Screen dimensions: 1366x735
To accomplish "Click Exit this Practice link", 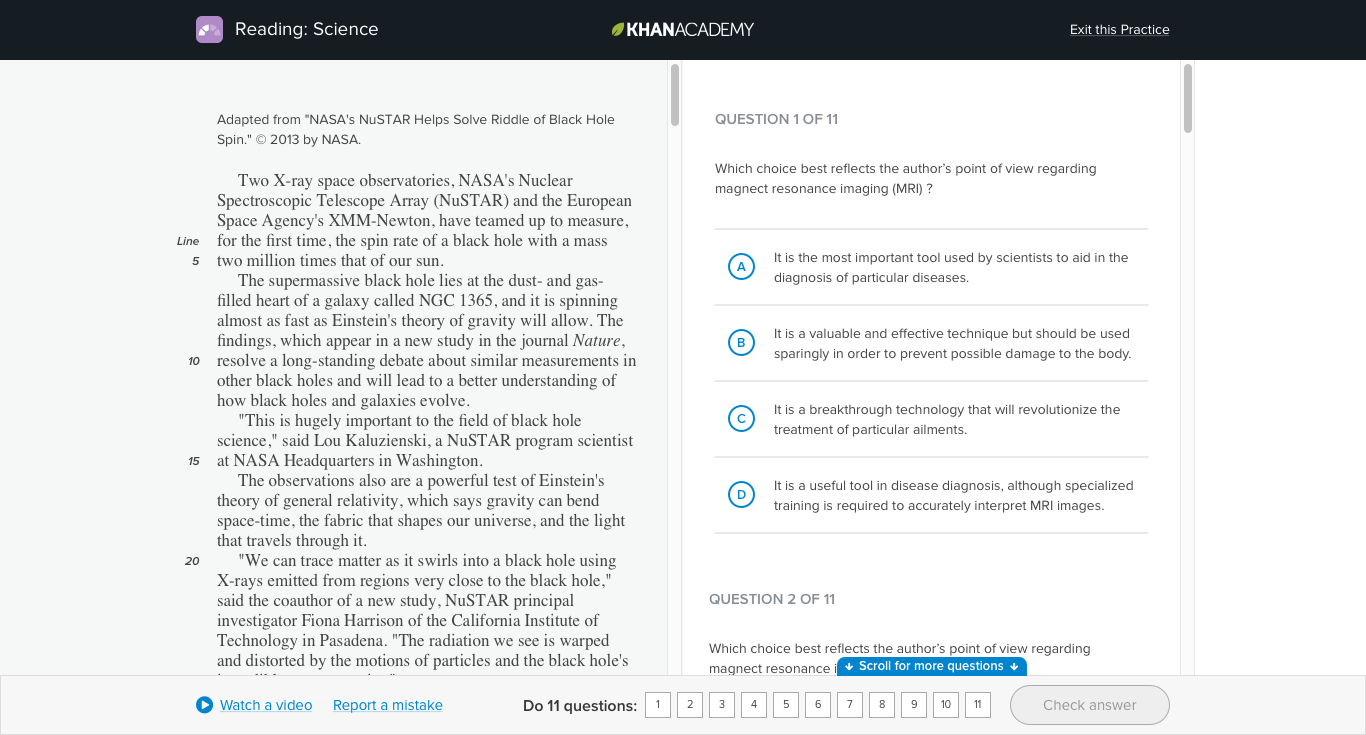I will [x=1119, y=29].
